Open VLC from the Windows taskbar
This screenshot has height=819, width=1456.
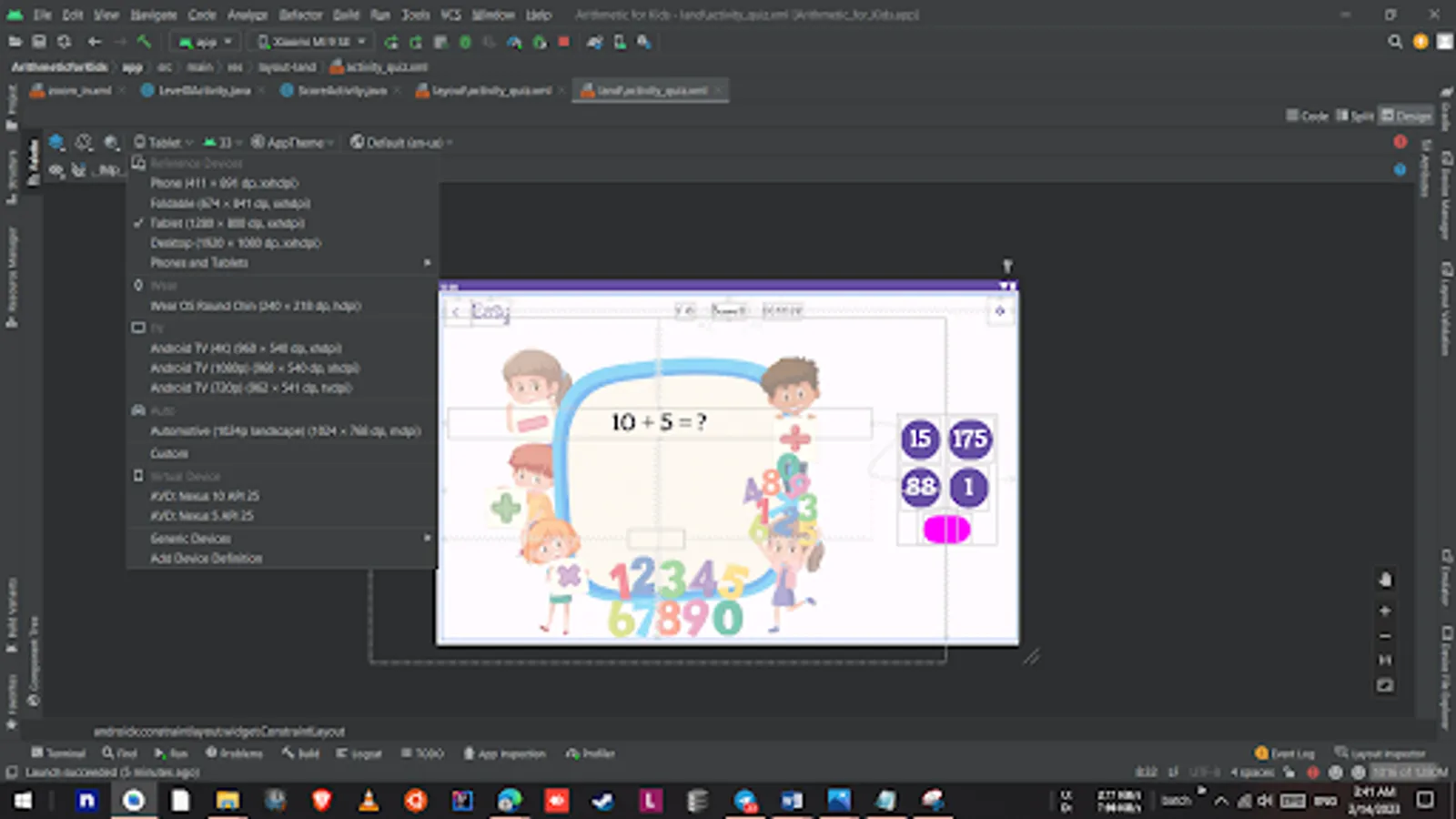[x=369, y=800]
